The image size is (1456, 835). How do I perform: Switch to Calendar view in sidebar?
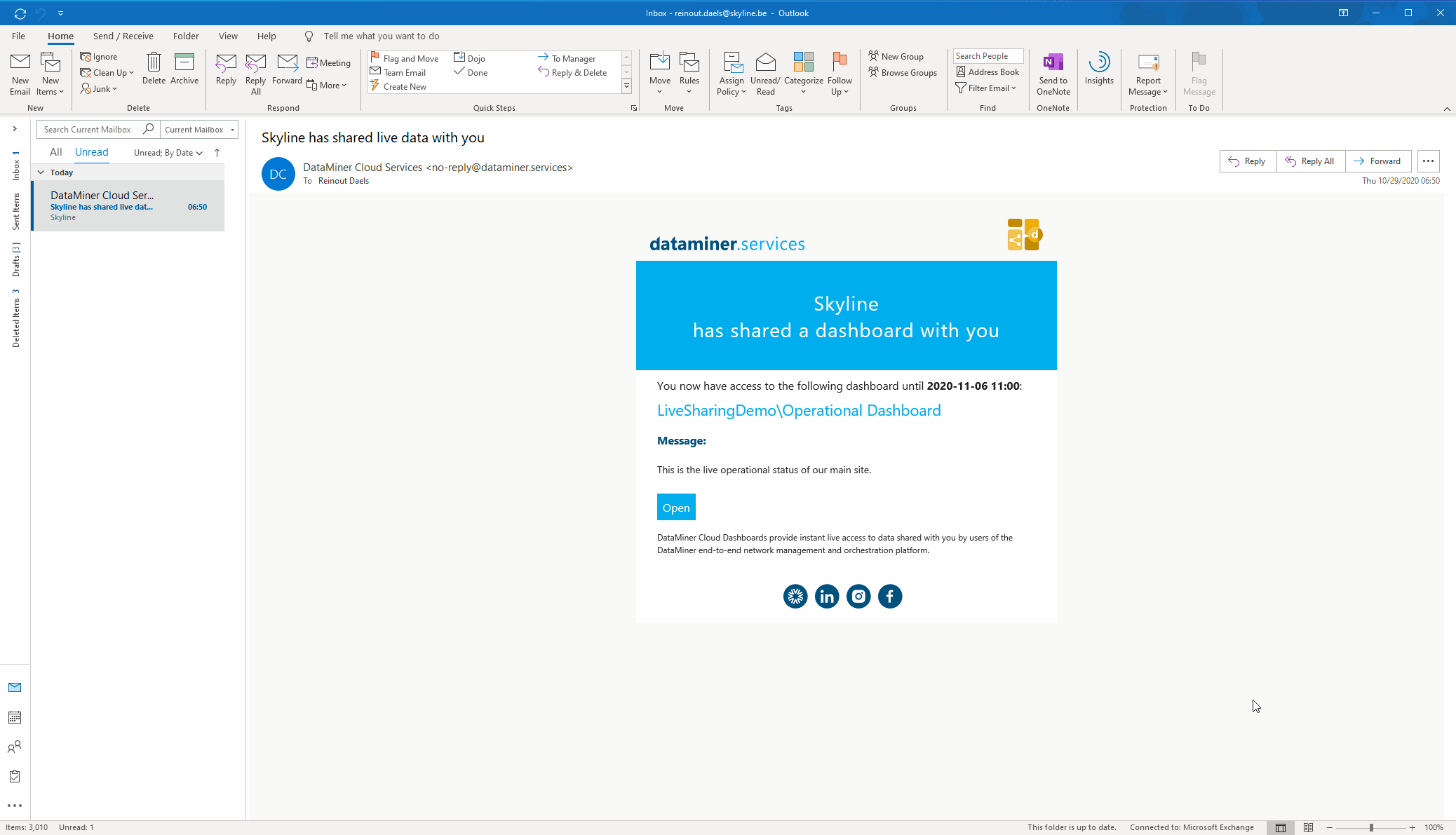click(x=15, y=717)
